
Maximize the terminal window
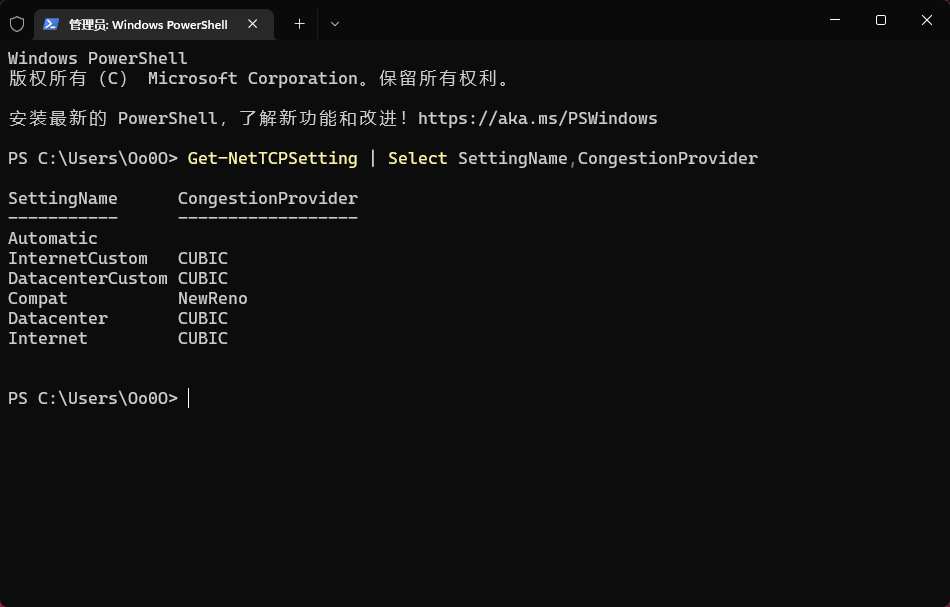881,20
